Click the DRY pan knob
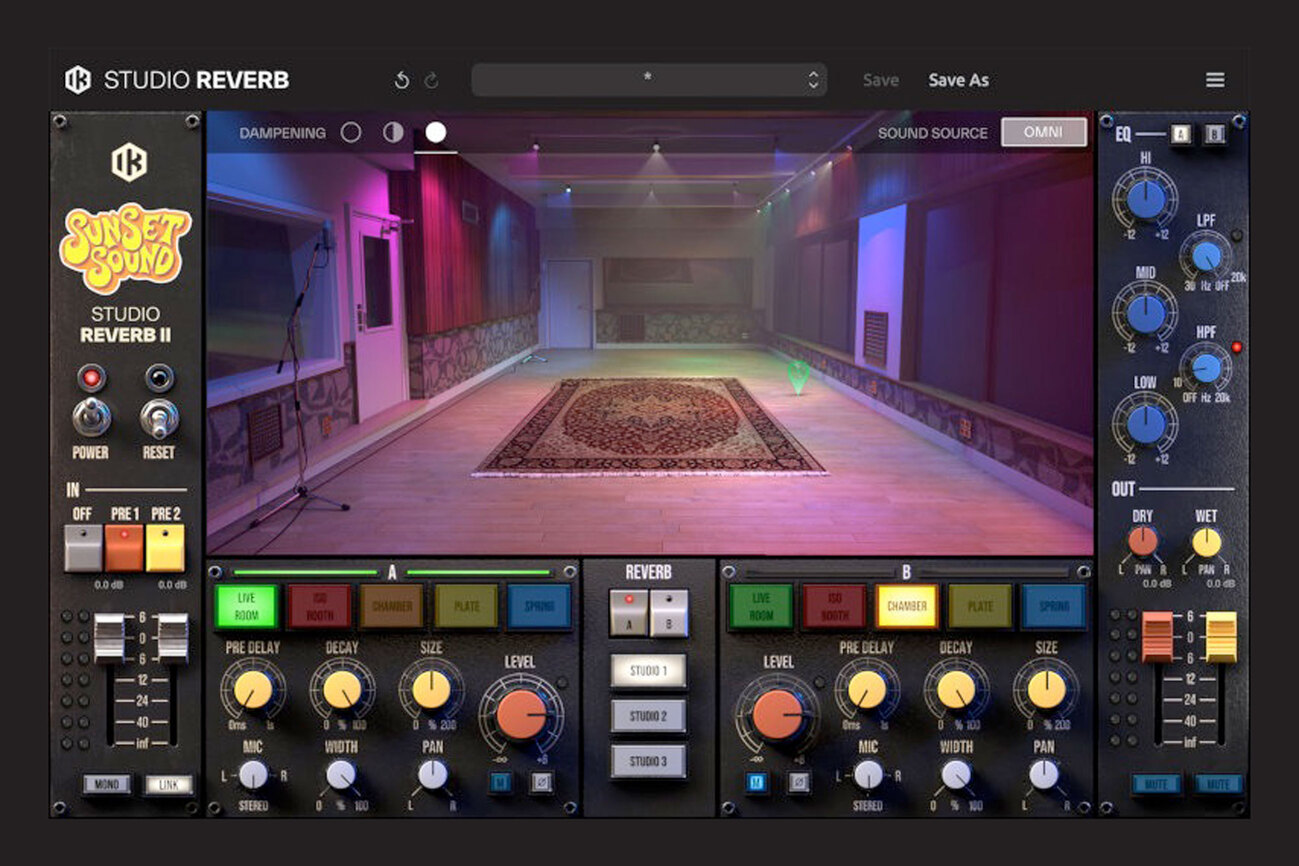This screenshot has height=866, width=1299. (1143, 541)
